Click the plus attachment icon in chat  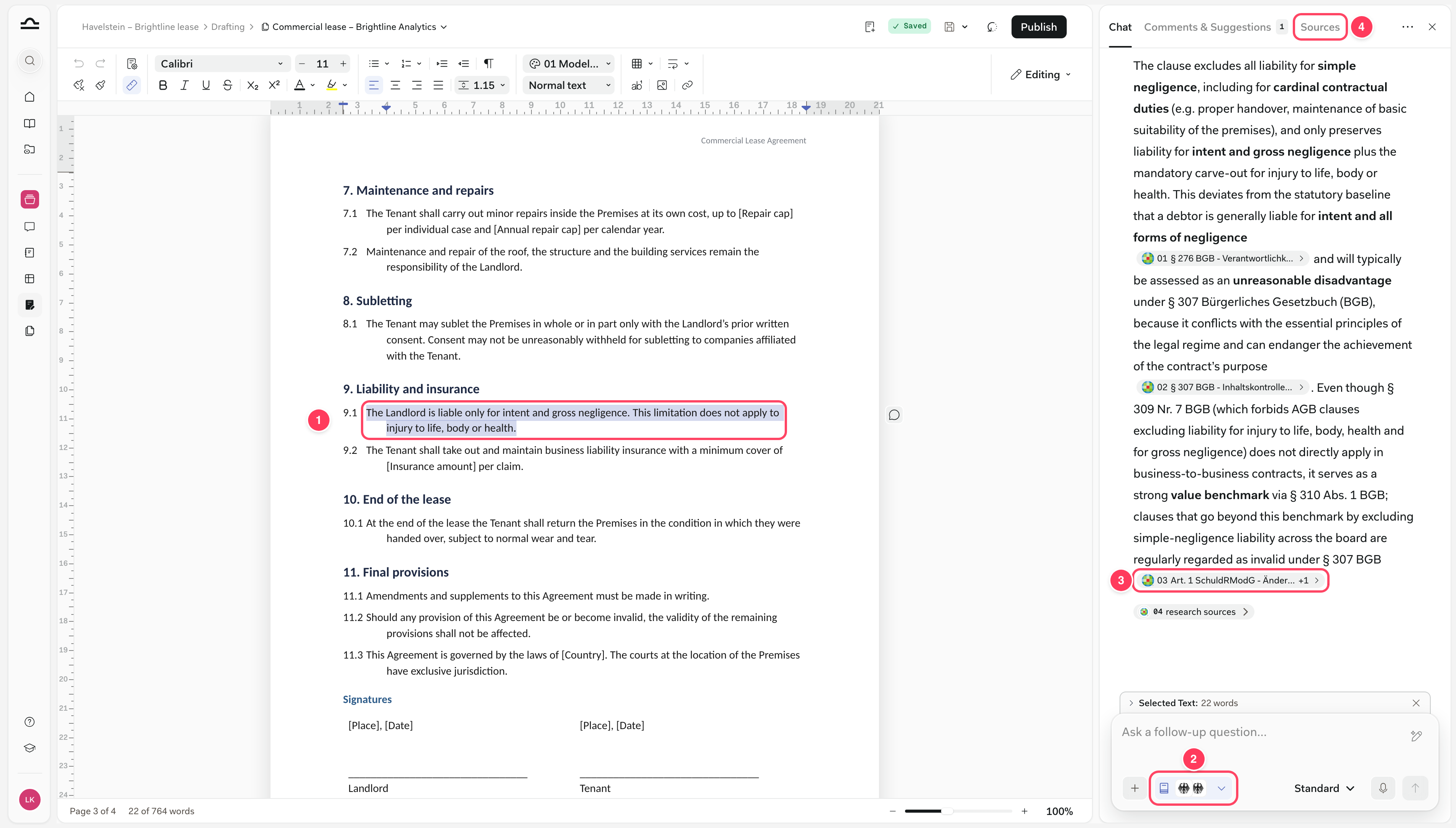[1135, 788]
